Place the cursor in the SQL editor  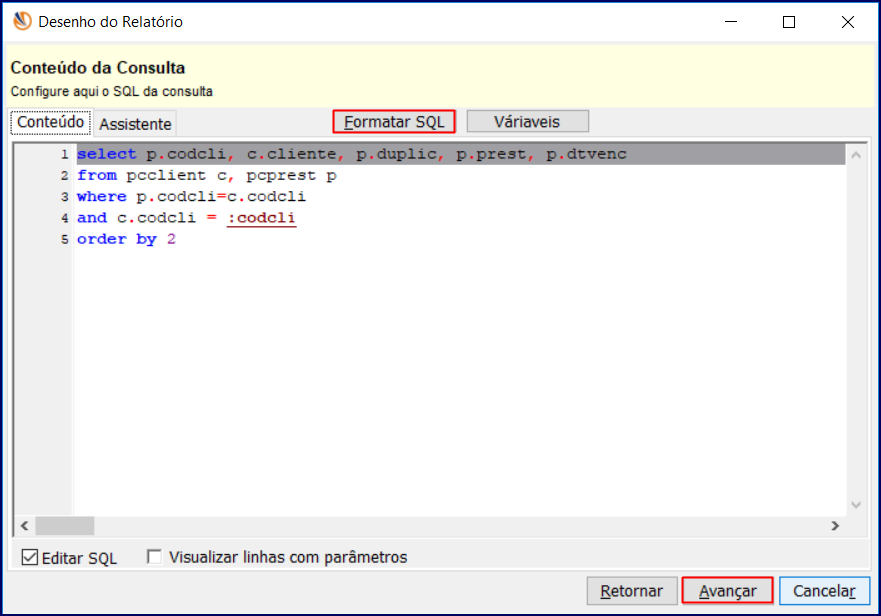click(x=400, y=350)
